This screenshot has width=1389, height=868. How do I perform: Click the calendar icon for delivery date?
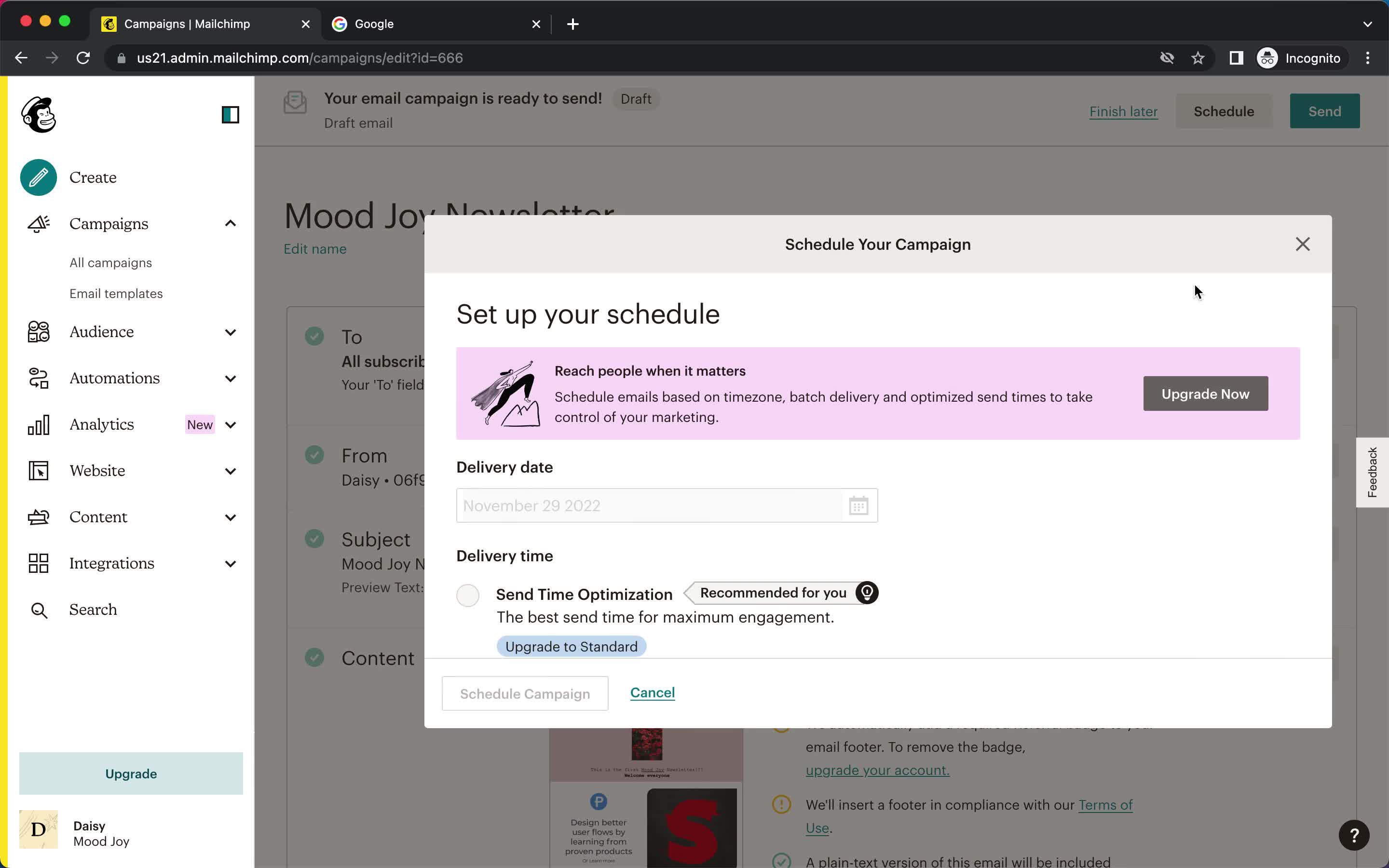858,505
